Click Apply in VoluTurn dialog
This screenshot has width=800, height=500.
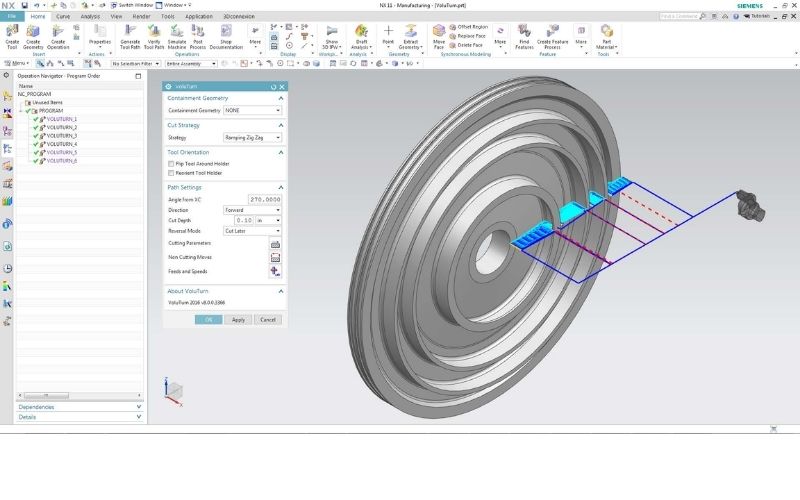coord(238,320)
